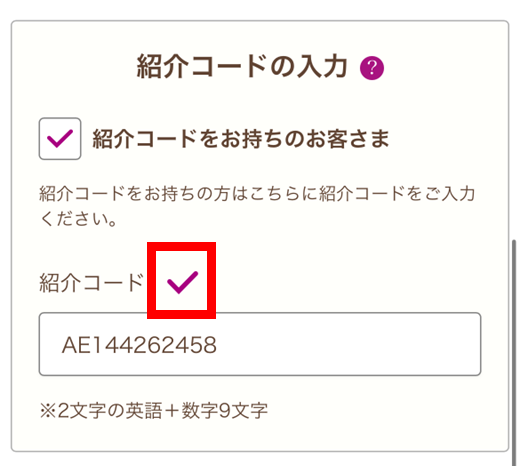The height and width of the screenshot is (466, 520).
Task: Click blank panel area below the hint text
Action: (260, 435)
